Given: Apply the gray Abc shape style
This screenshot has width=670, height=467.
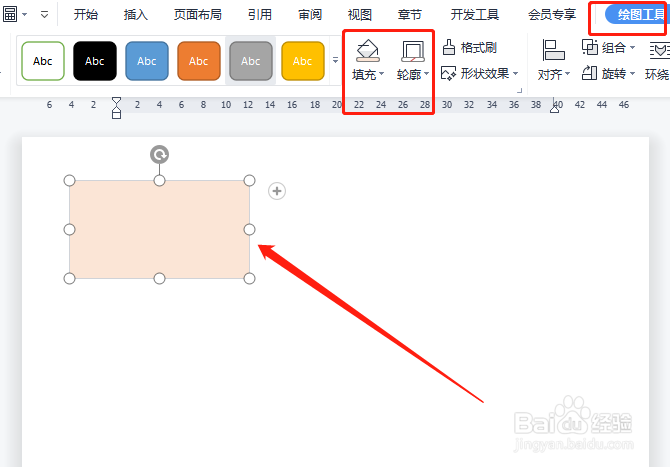Looking at the screenshot, I should pyautogui.click(x=251, y=61).
